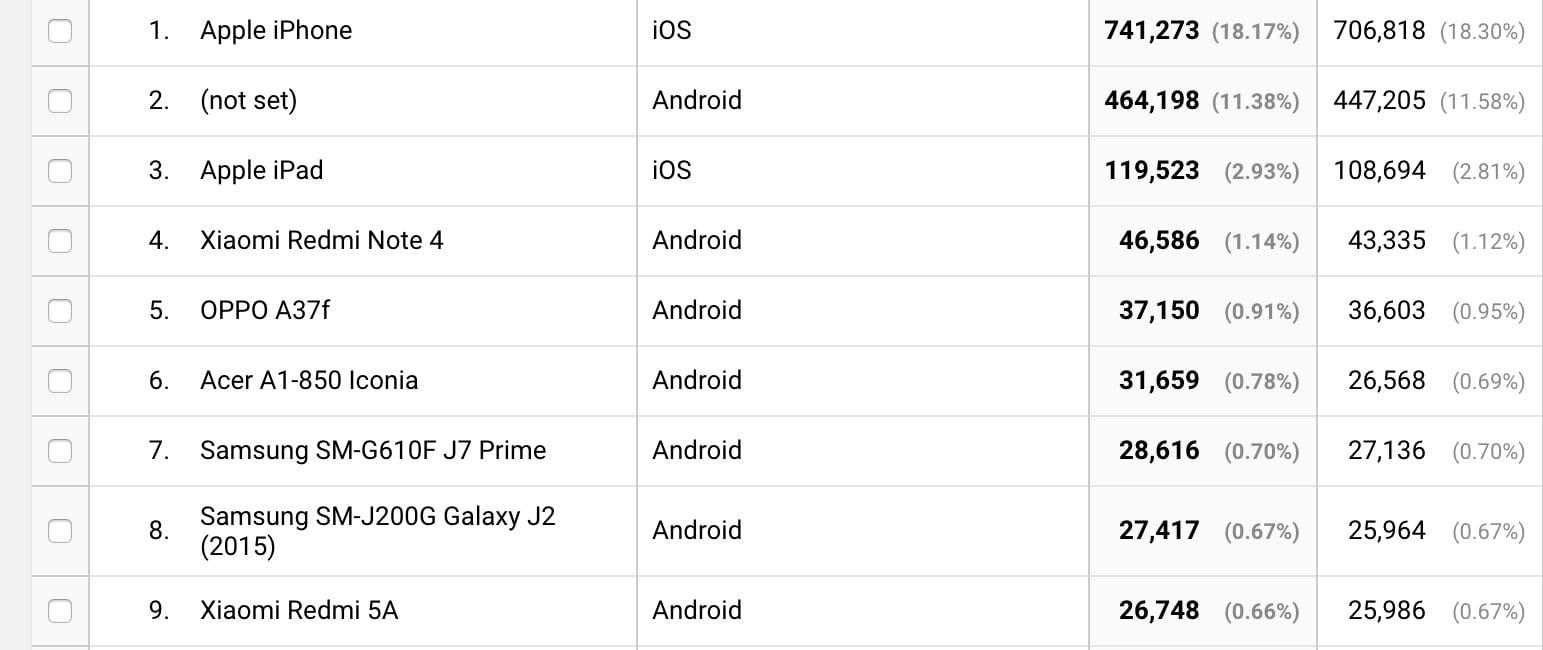1543x650 pixels.
Task: Open the Xiaomi Redmi 5A link
Action: [299, 611]
